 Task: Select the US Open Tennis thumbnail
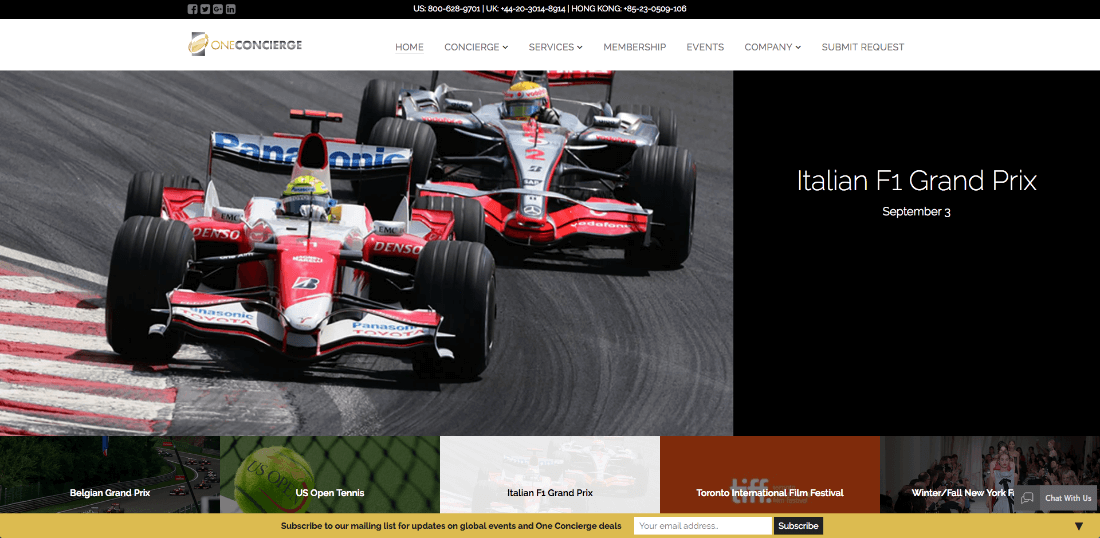(330, 475)
